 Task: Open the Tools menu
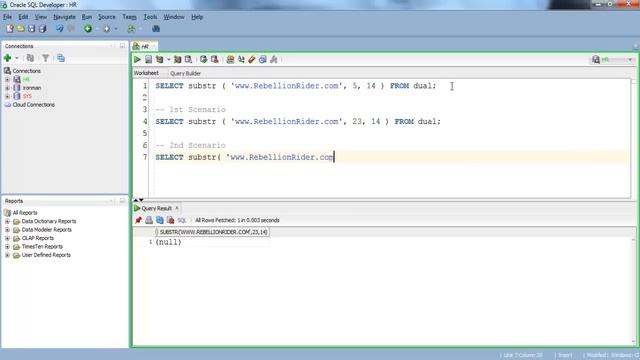(x=150, y=17)
